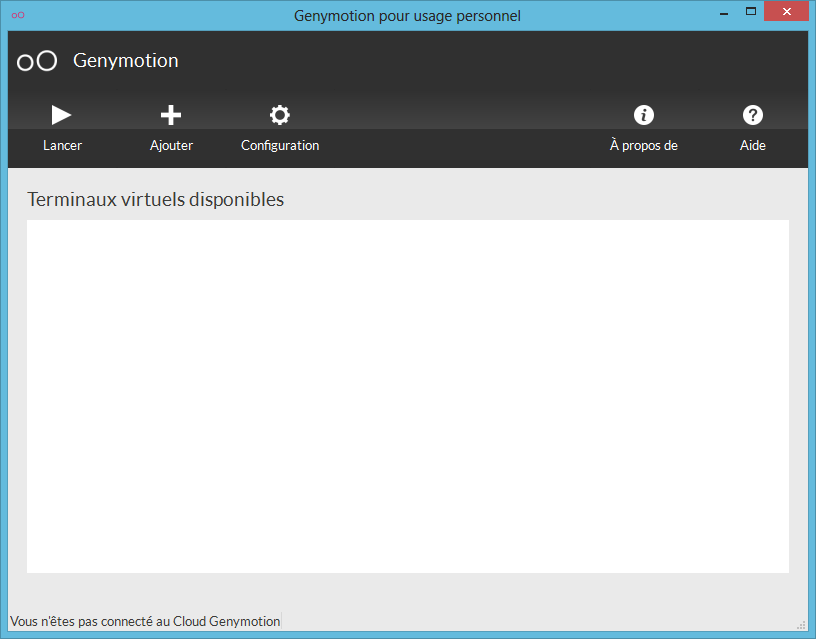Click the Cloud Genymotion status bar message
This screenshot has width=816, height=639.
145,621
